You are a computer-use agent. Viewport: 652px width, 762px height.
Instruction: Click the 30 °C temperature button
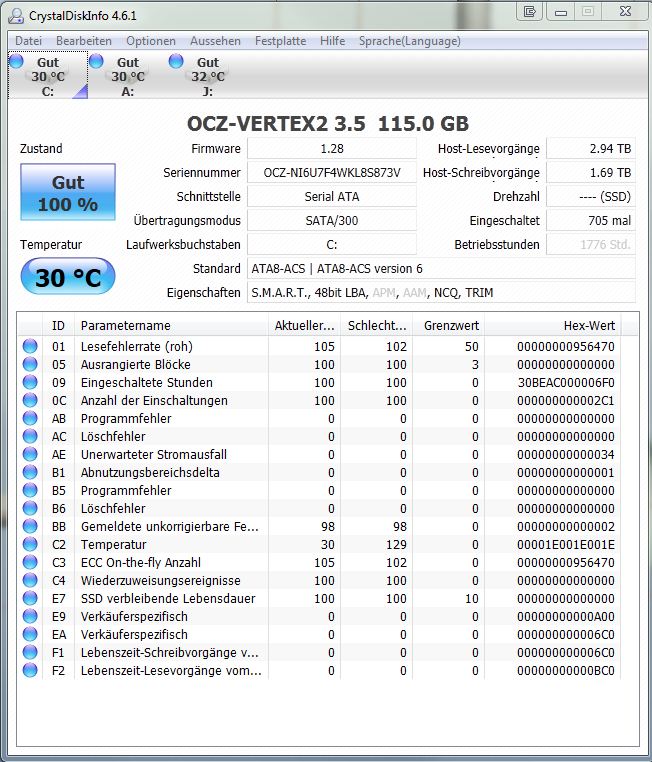[x=68, y=277]
